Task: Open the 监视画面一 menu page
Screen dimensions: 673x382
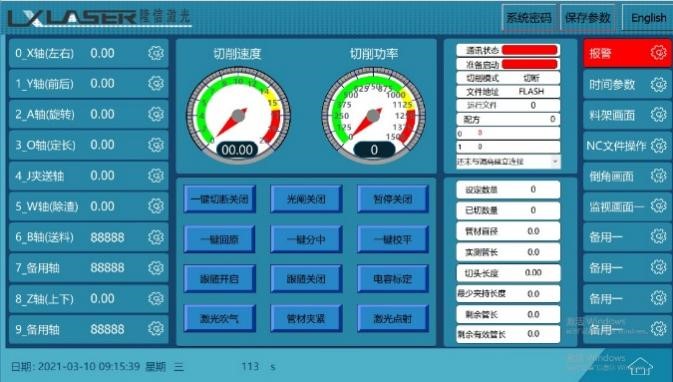Action: tap(627, 206)
